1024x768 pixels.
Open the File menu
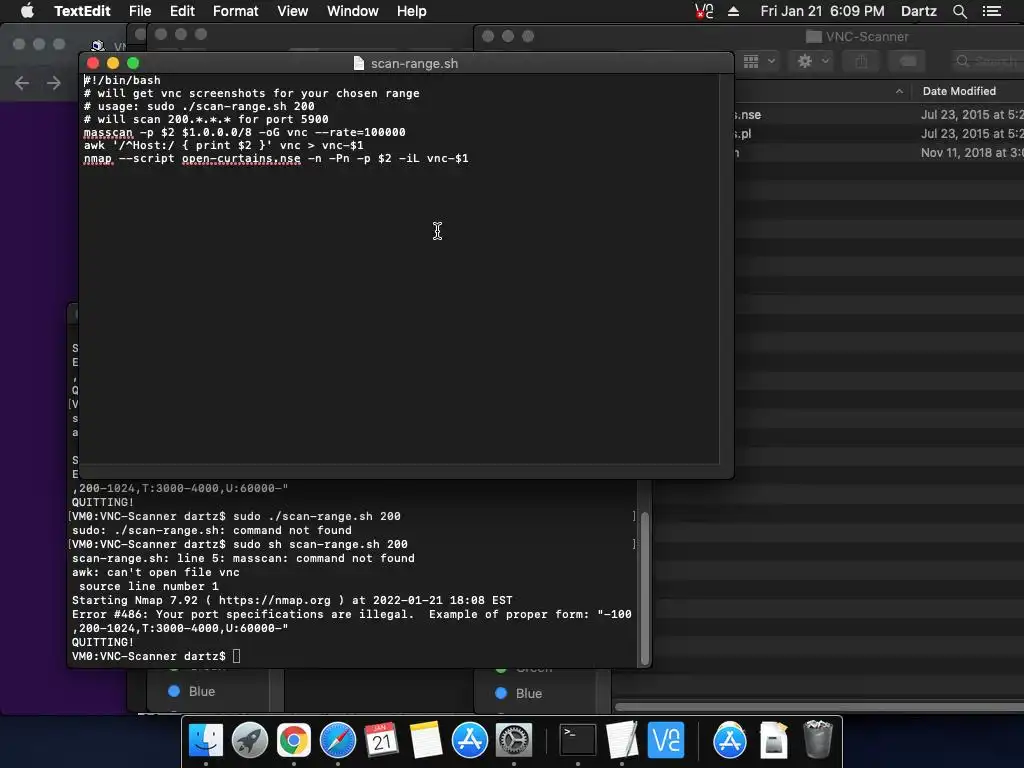tap(140, 11)
